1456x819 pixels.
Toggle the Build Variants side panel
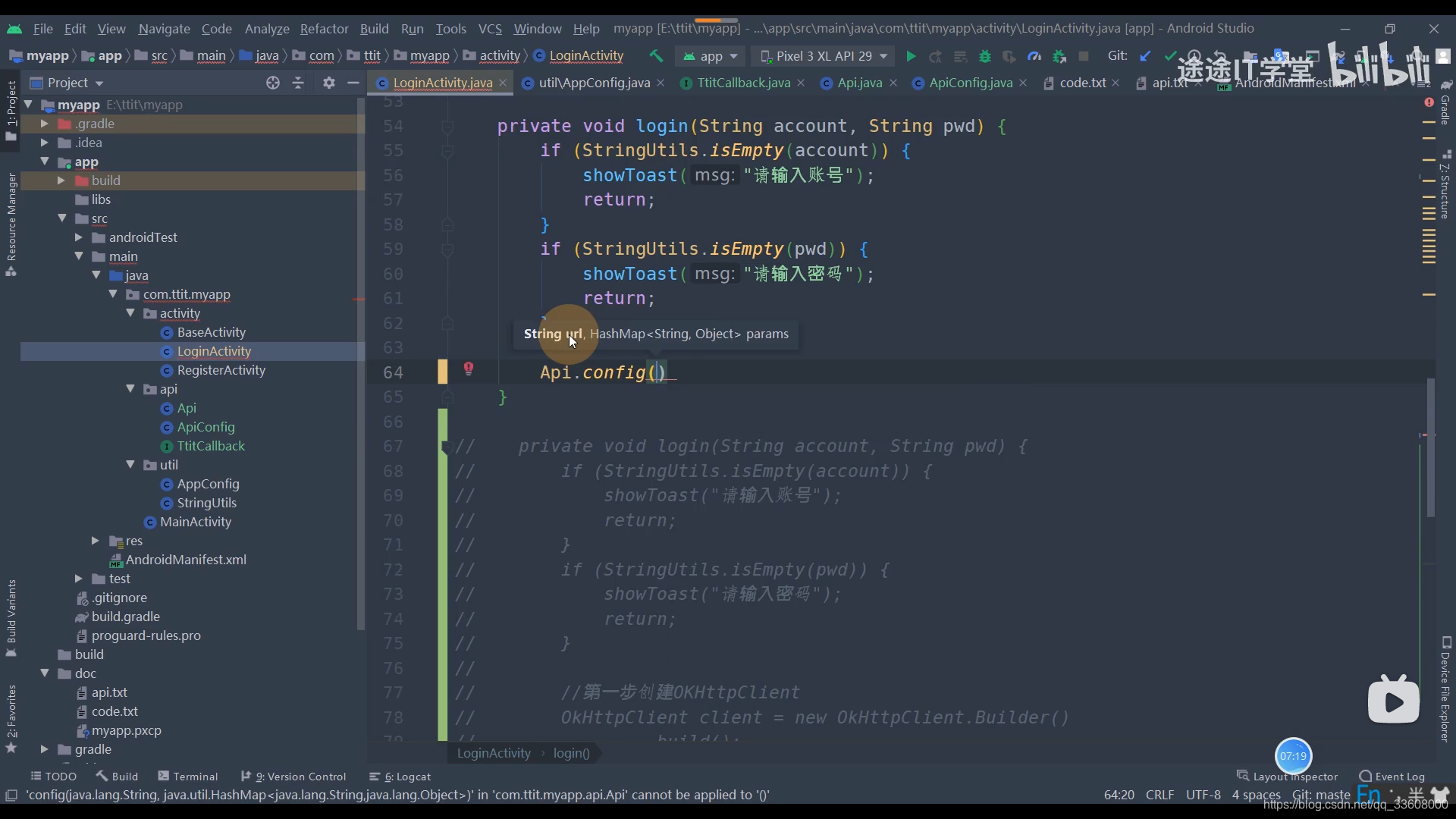click(11, 618)
